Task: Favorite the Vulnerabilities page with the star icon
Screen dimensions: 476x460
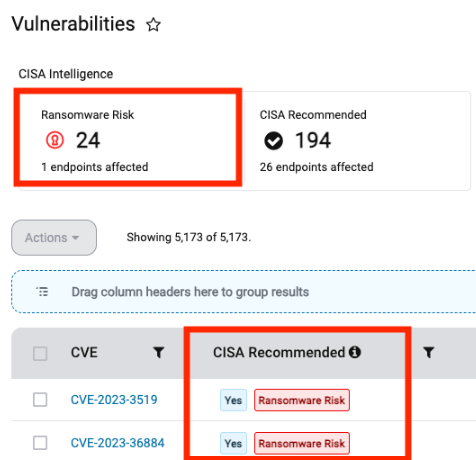Action: pos(153,25)
